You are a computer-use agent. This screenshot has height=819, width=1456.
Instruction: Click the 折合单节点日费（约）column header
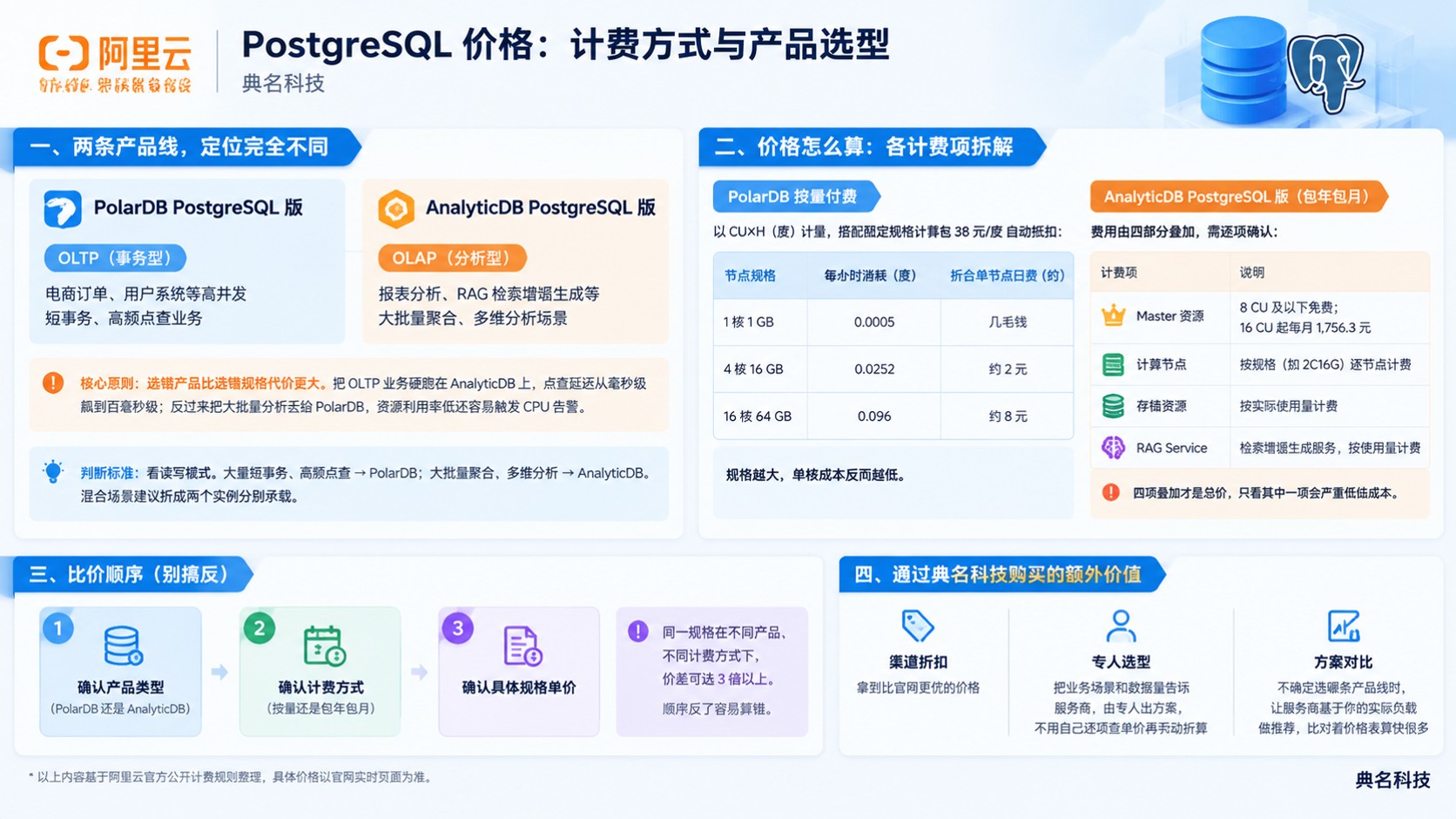pyautogui.click(x=1008, y=275)
